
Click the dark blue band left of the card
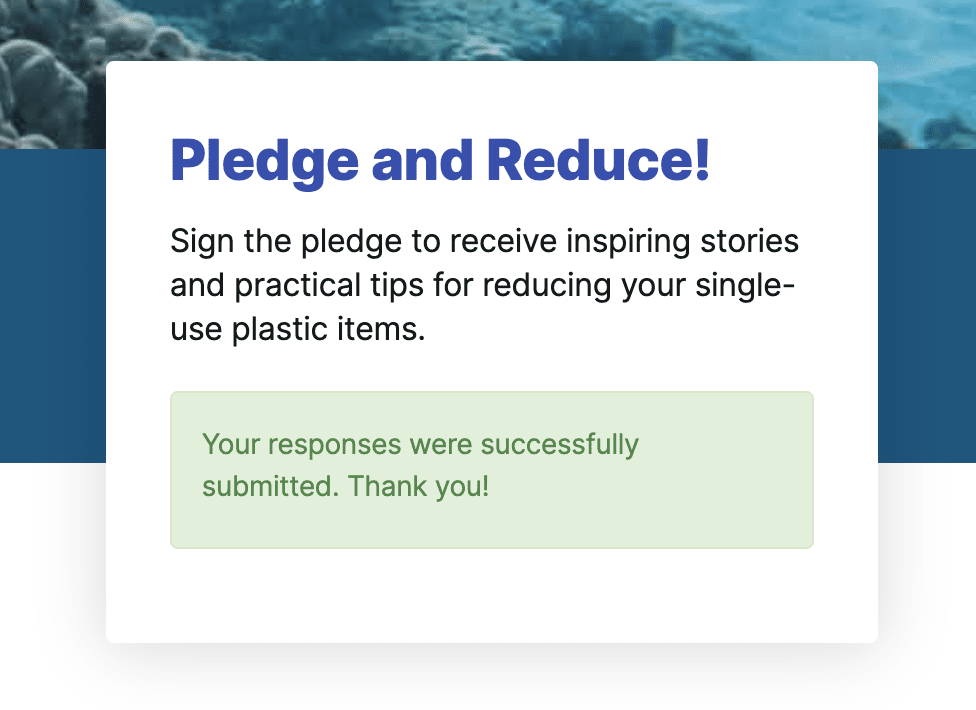point(53,305)
